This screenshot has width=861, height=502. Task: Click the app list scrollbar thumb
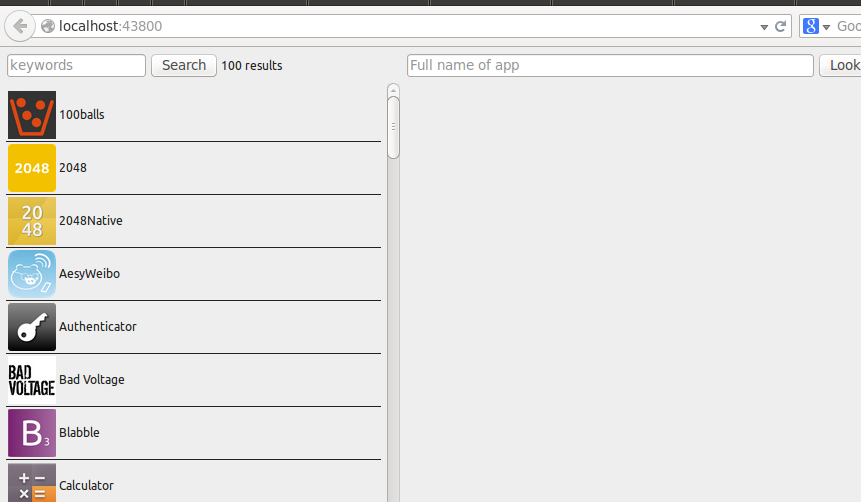tap(393, 127)
